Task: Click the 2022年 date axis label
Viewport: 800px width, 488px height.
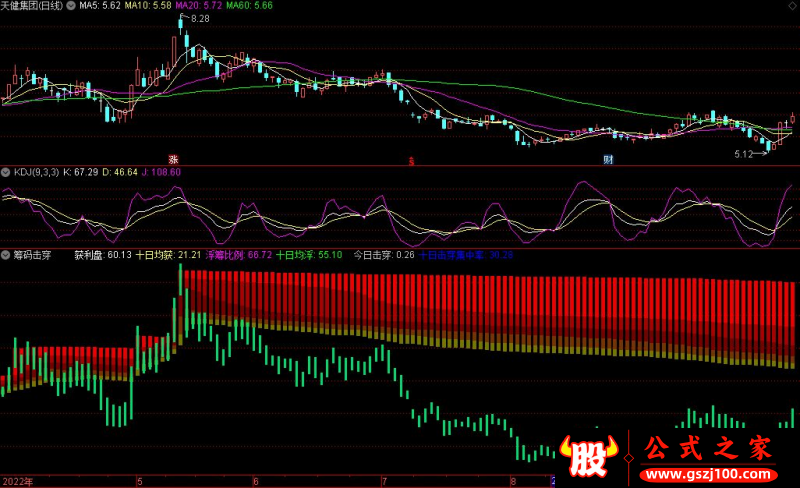Action: coord(18,482)
